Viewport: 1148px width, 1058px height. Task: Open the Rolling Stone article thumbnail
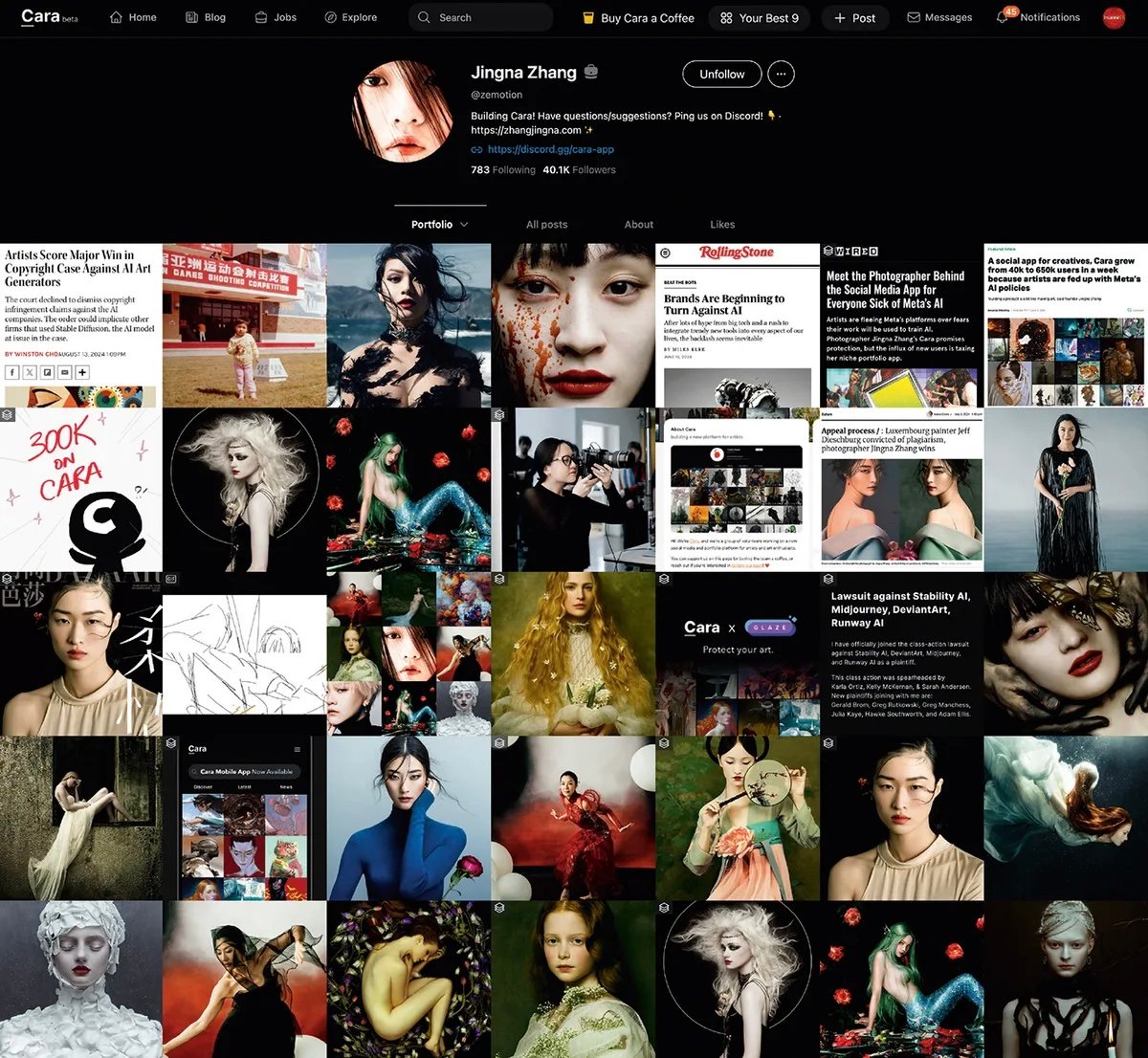[737, 325]
